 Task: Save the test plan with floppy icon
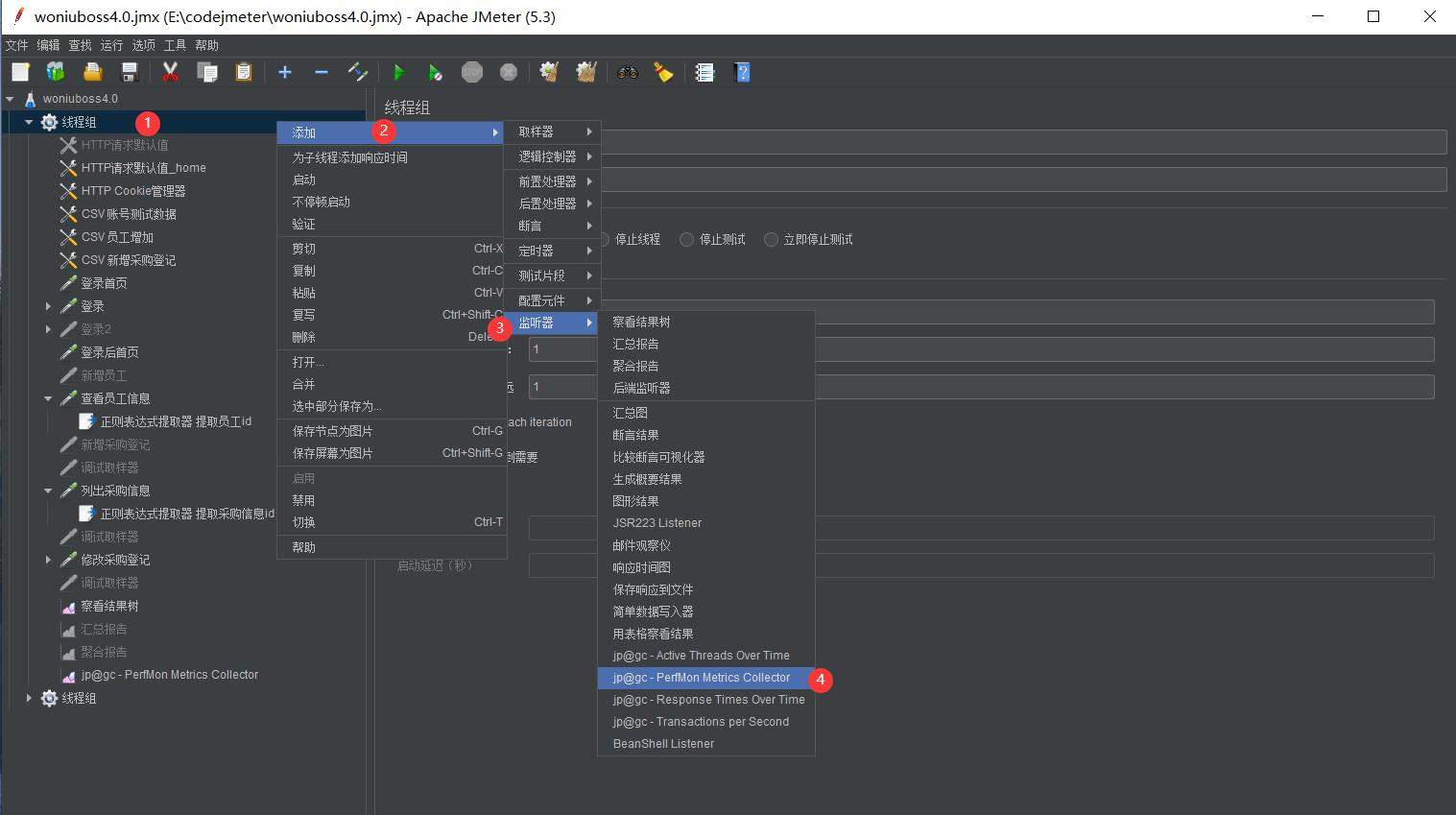pos(129,72)
